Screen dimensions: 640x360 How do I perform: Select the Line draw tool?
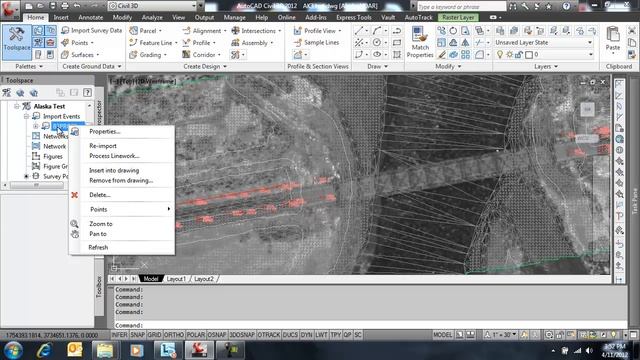(x=359, y=31)
